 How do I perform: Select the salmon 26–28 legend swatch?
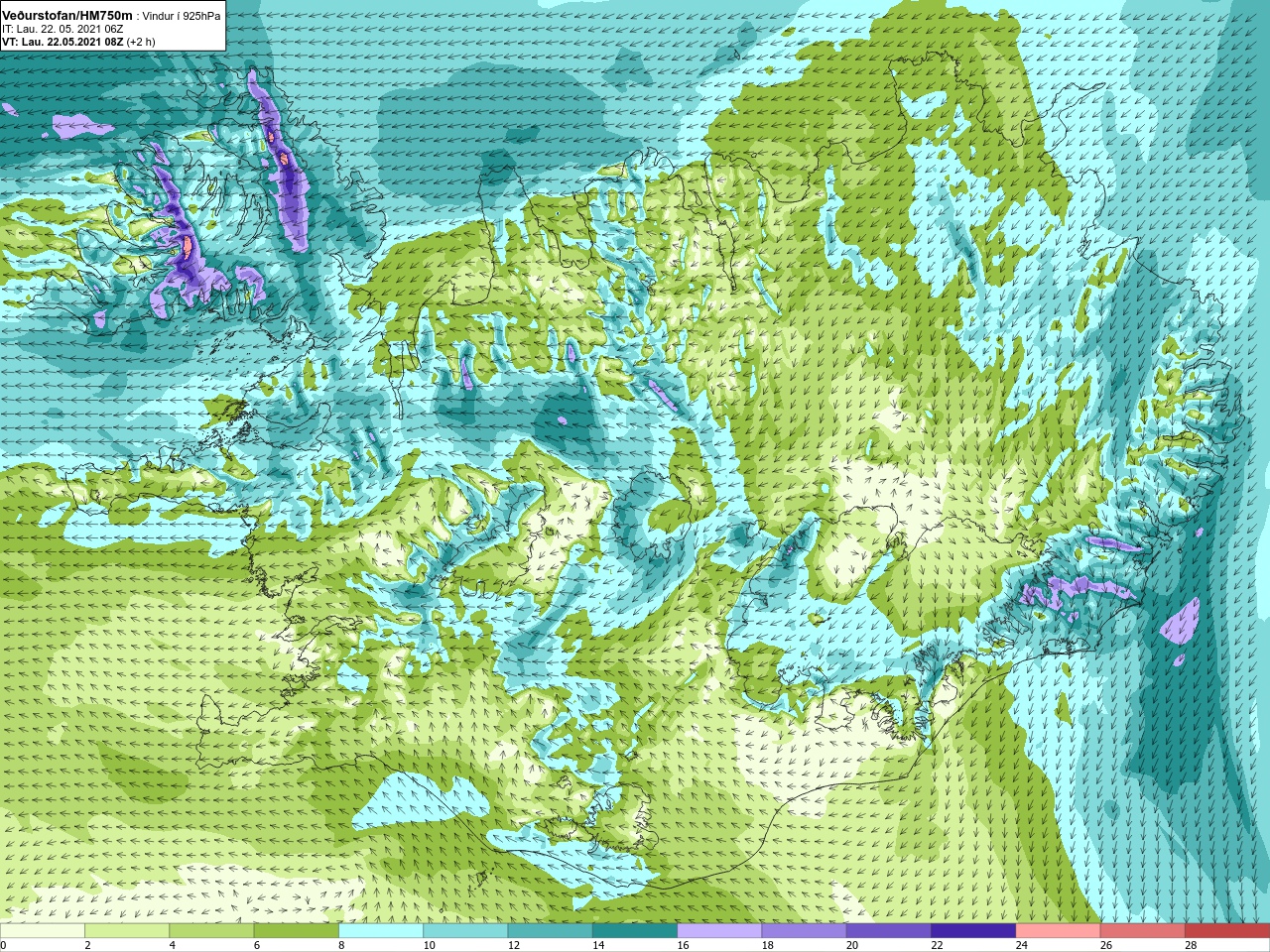(x=1143, y=931)
